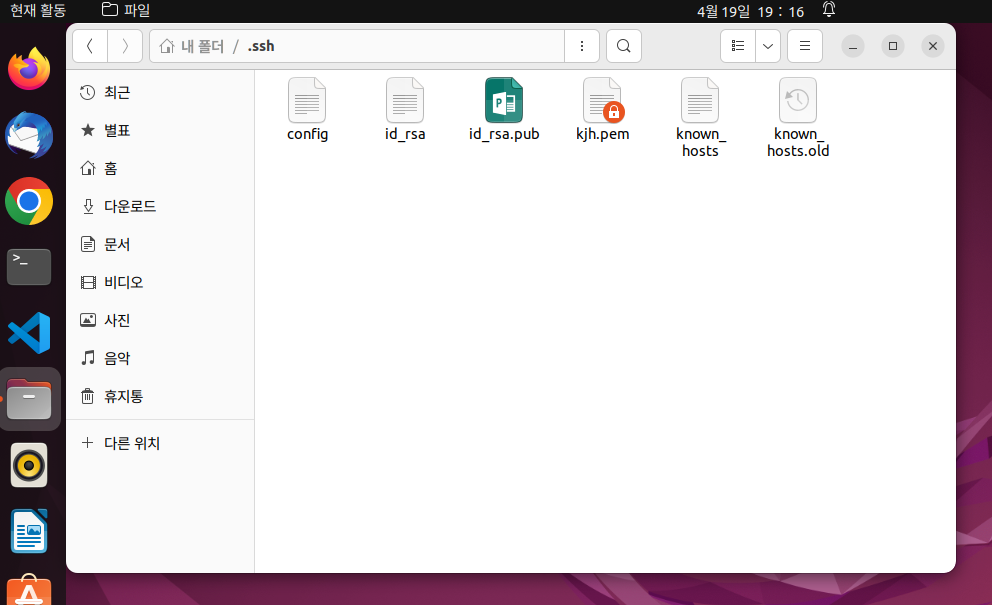Image resolution: width=992 pixels, height=605 pixels.
Task: Launch Google Chrome from the dock
Action: tap(29, 201)
